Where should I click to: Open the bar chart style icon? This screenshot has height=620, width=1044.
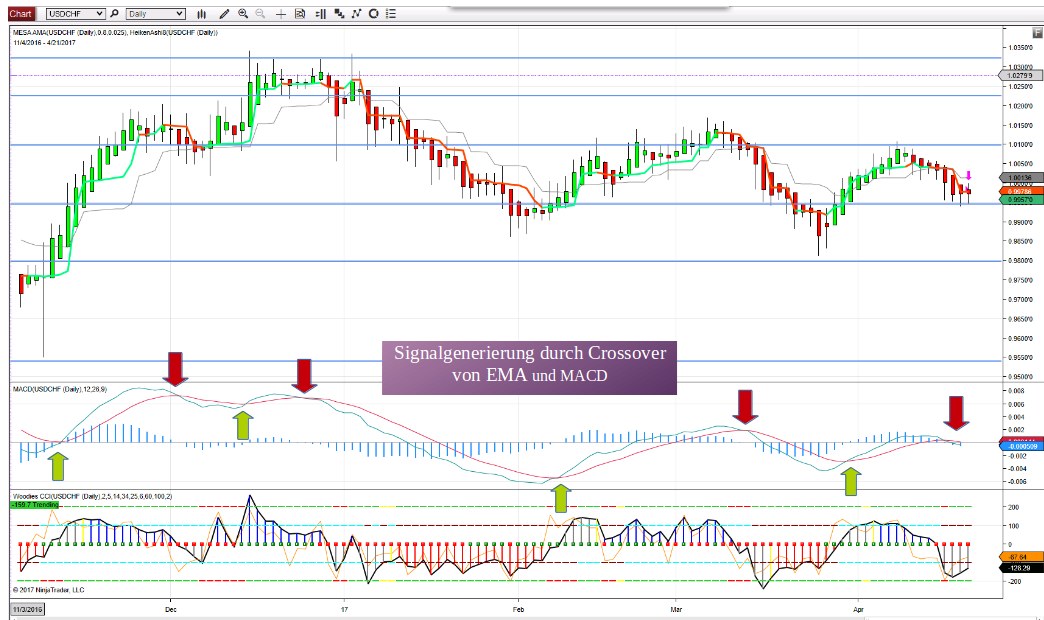coord(202,13)
